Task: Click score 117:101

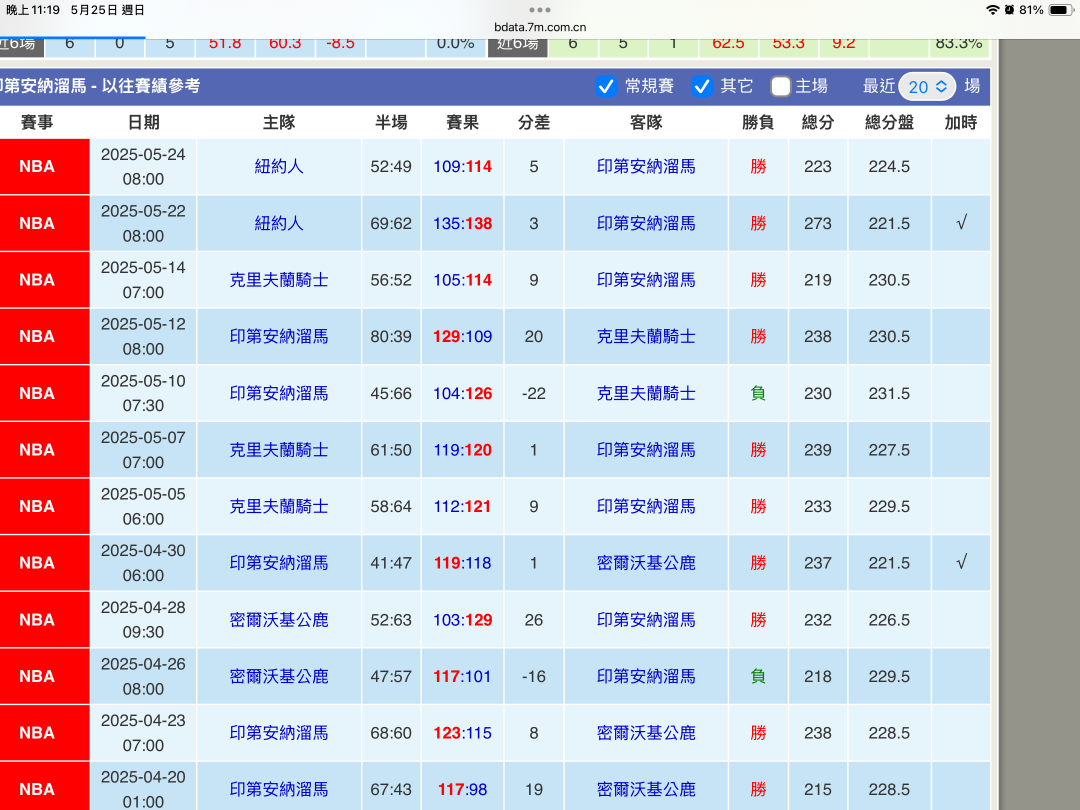Action: click(x=463, y=676)
